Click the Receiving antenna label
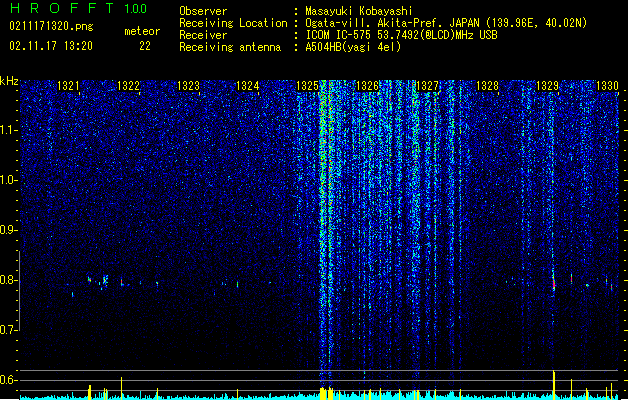Image resolution: width=629 pixels, height=400 pixels. tap(230, 47)
